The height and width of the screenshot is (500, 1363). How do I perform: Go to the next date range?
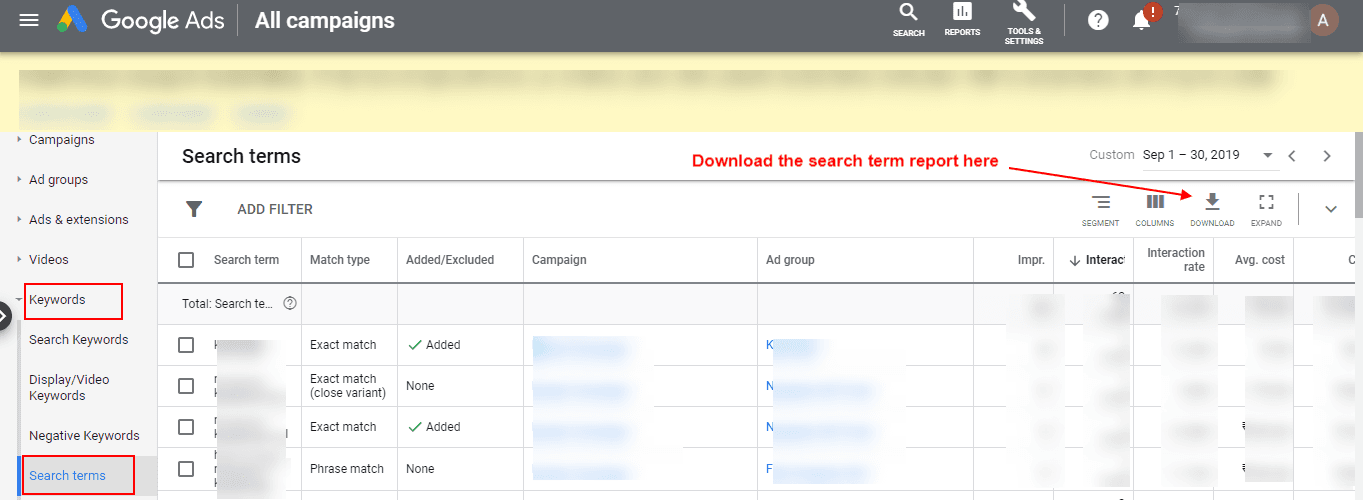(1327, 156)
